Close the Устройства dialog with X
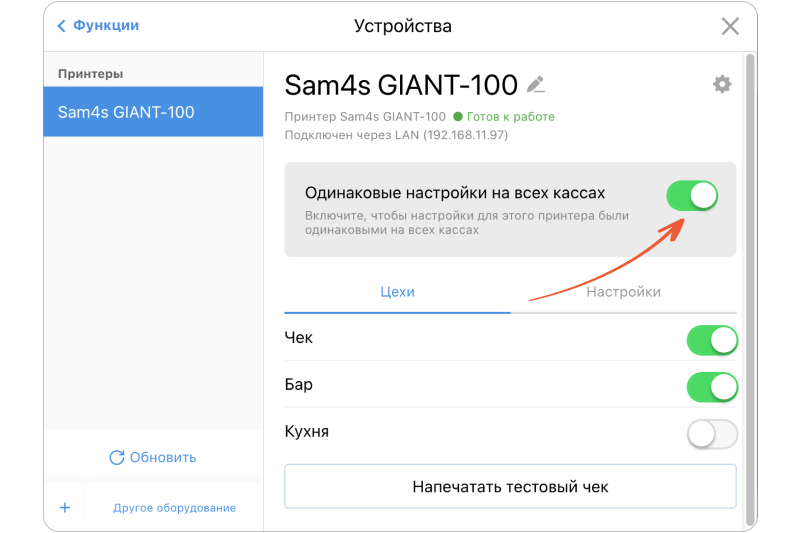Image resolution: width=800 pixels, height=533 pixels. pyautogui.click(x=730, y=26)
